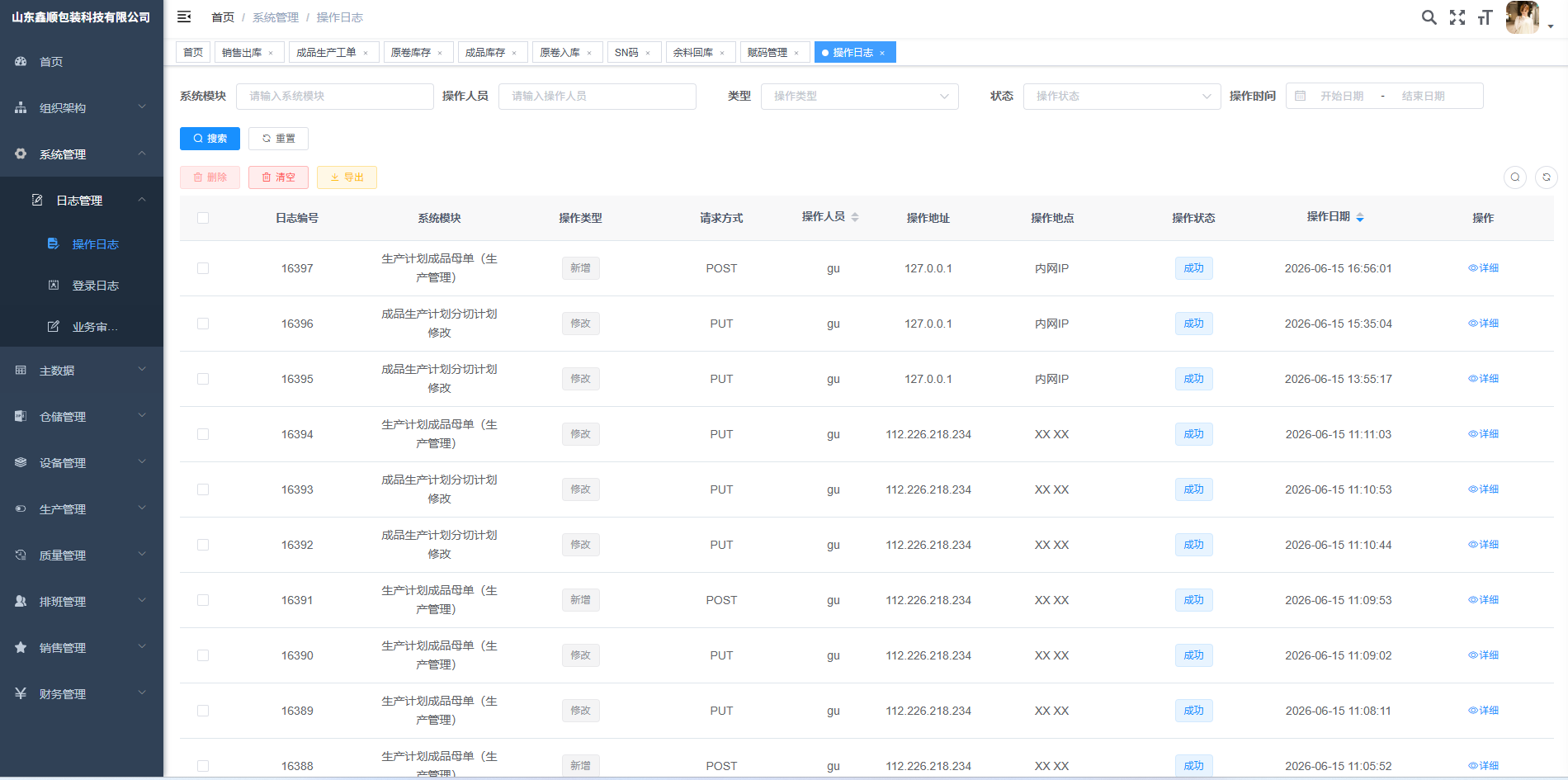Click the 导出 export button
This screenshot has width=1568, height=780.
[347, 177]
